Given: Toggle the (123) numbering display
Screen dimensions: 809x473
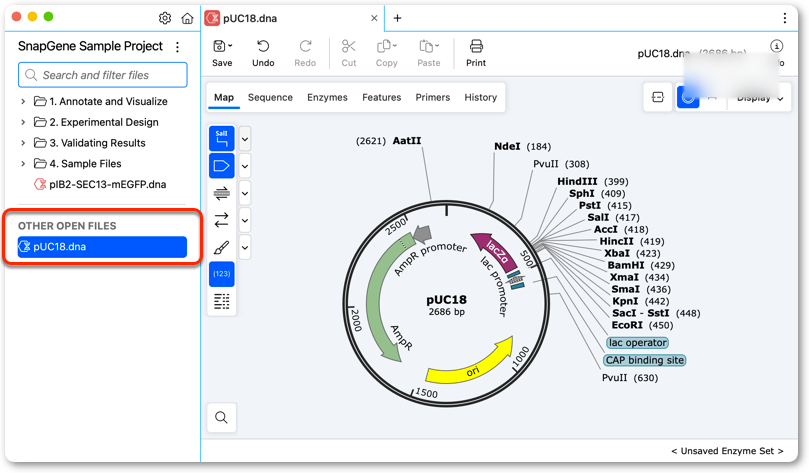Looking at the screenshot, I should [222, 274].
